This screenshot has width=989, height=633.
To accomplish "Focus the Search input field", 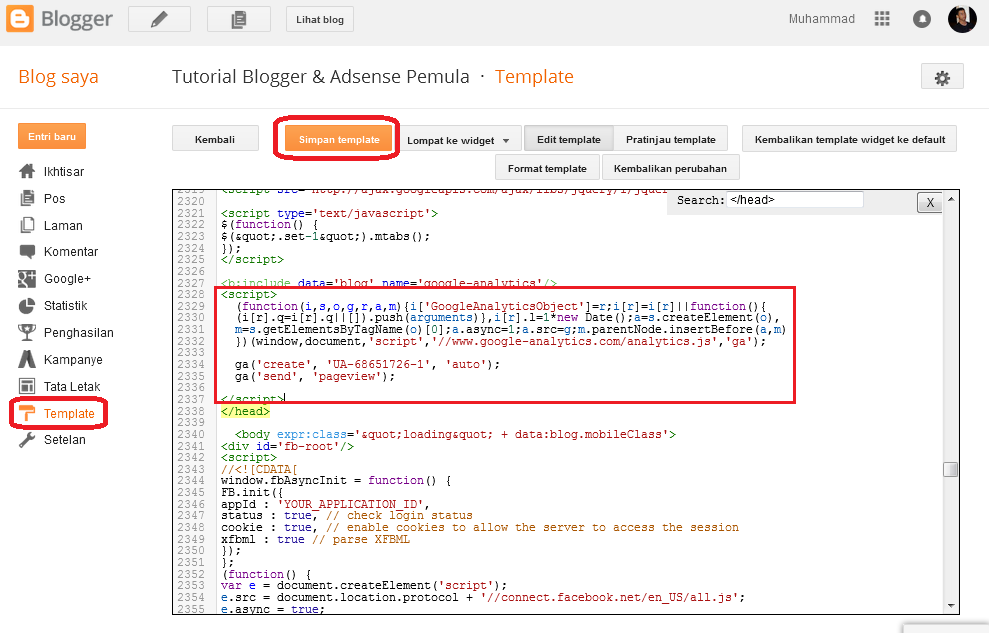I will pos(795,200).
